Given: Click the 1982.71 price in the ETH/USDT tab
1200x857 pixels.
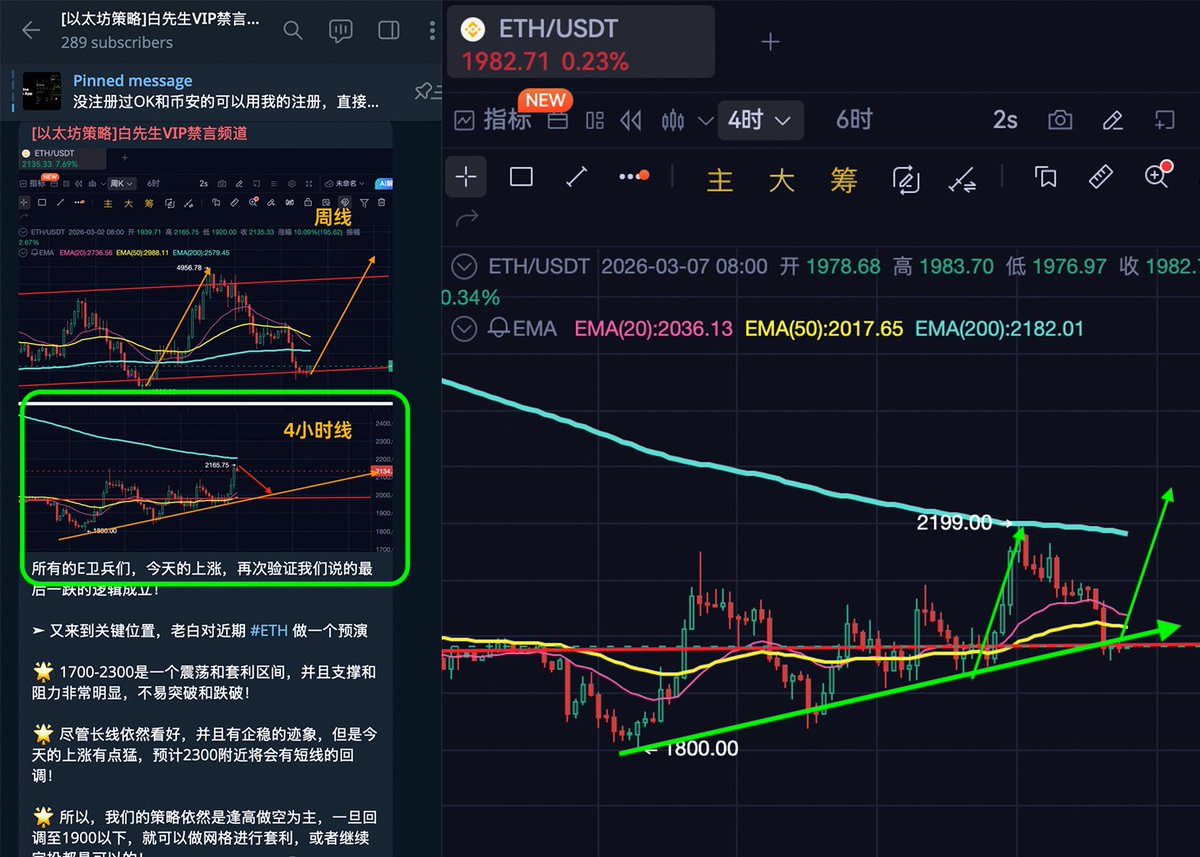Looking at the screenshot, I should (505, 61).
